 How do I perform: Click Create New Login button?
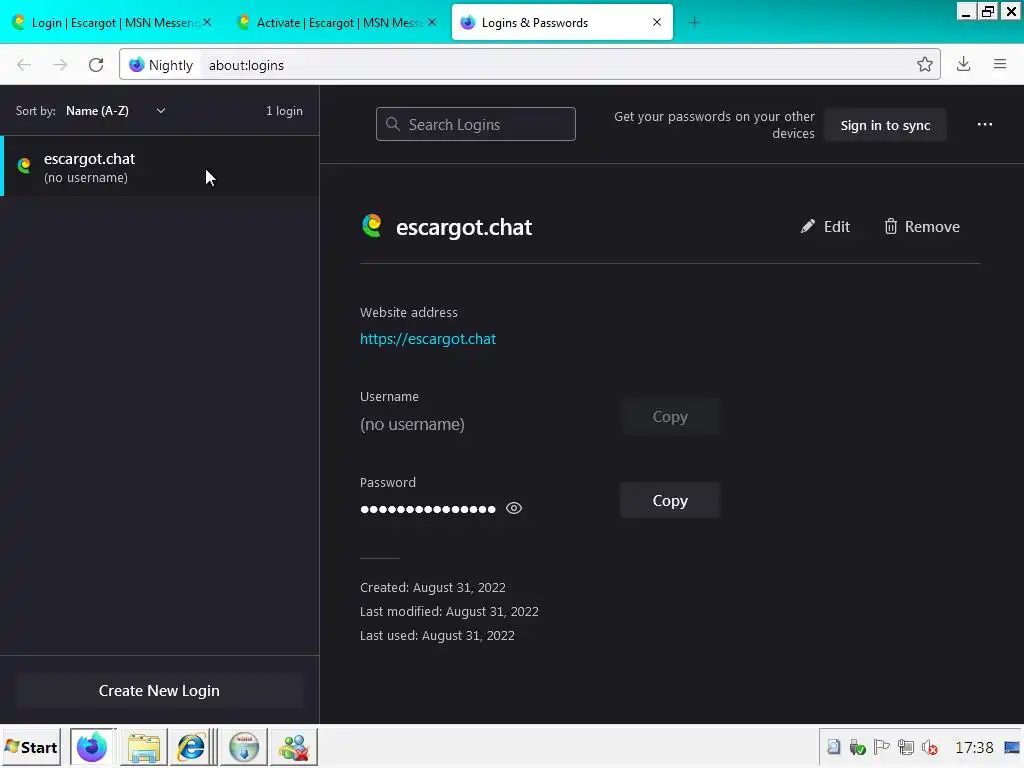pos(159,690)
